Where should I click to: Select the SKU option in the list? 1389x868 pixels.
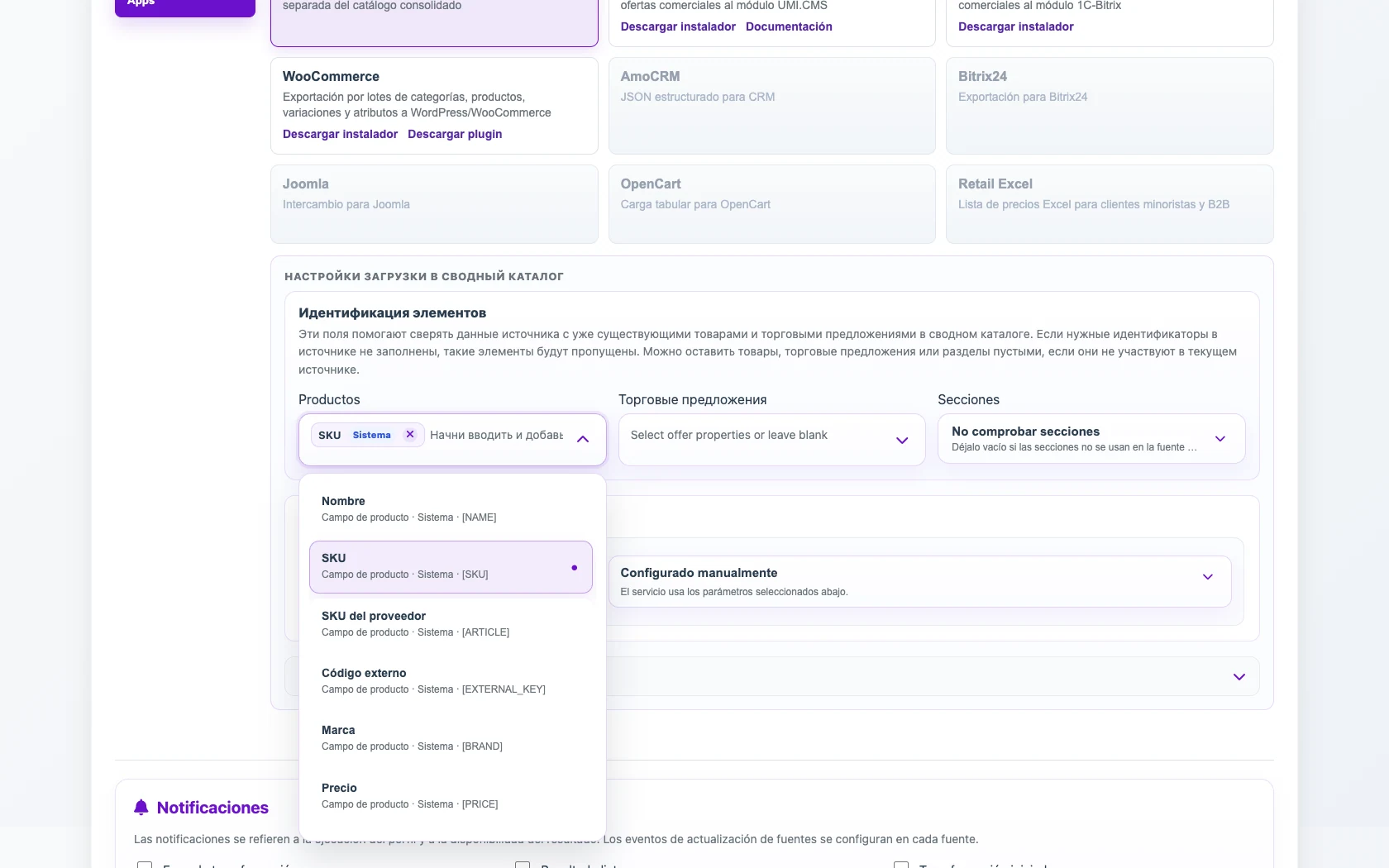[x=451, y=567]
